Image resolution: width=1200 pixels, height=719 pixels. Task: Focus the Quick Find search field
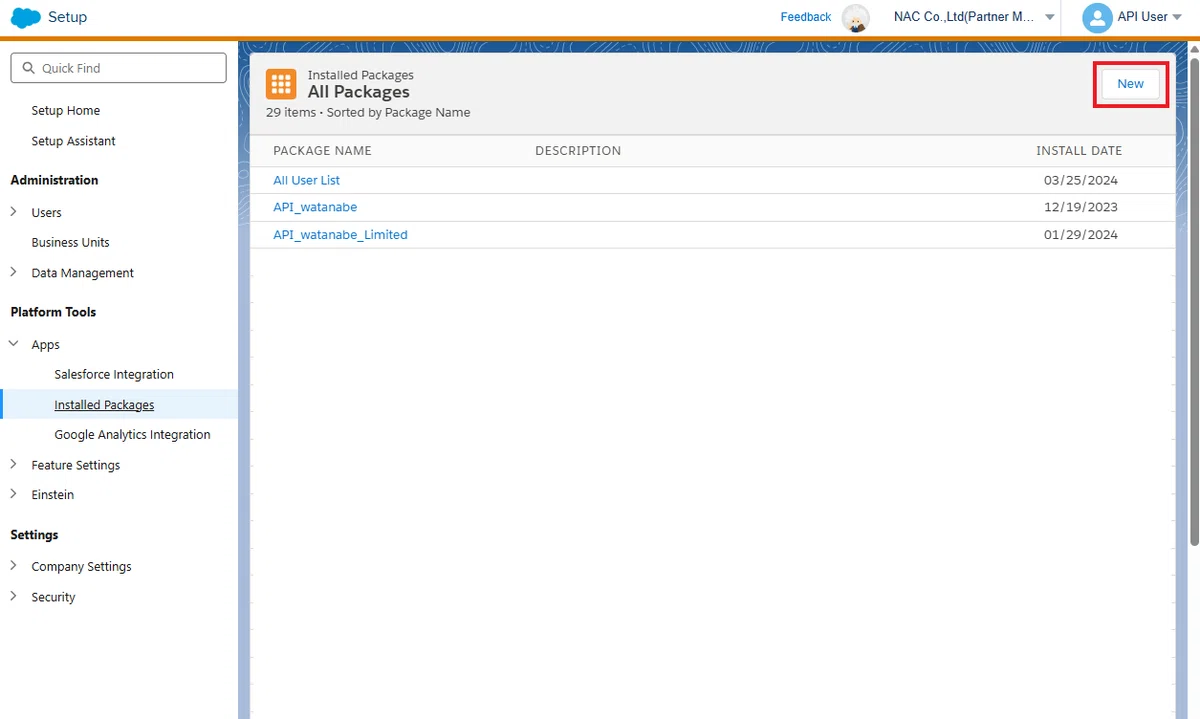click(x=119, y=68)
